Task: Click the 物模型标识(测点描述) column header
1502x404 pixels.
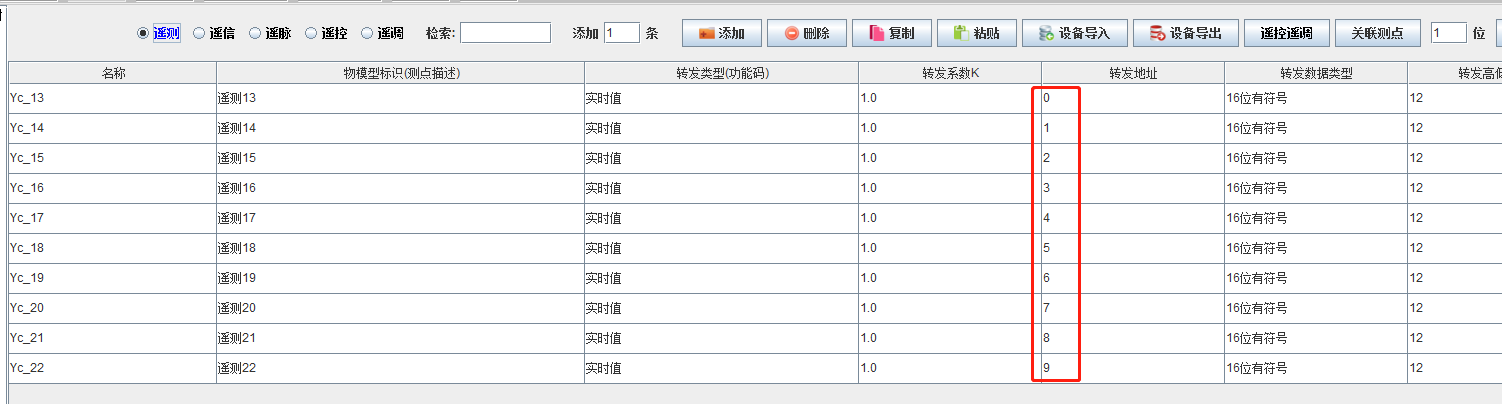Action: coord(400,73)
